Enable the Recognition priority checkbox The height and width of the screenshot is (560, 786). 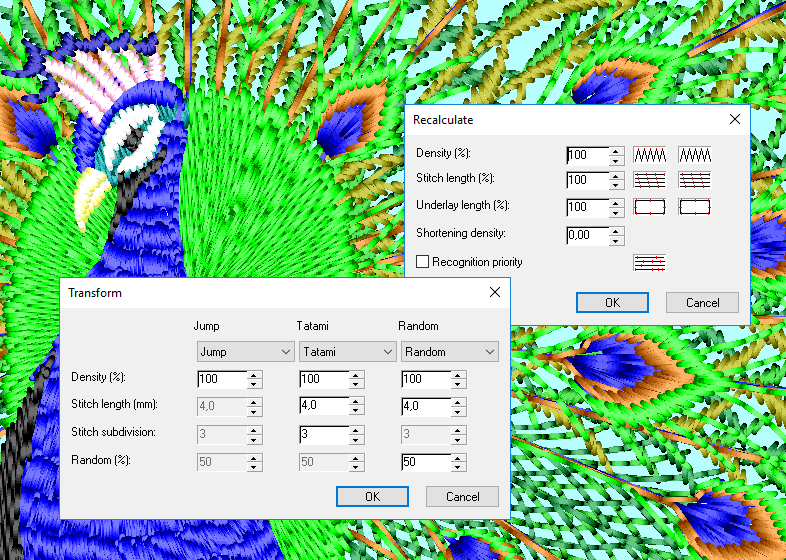point(423,262)
